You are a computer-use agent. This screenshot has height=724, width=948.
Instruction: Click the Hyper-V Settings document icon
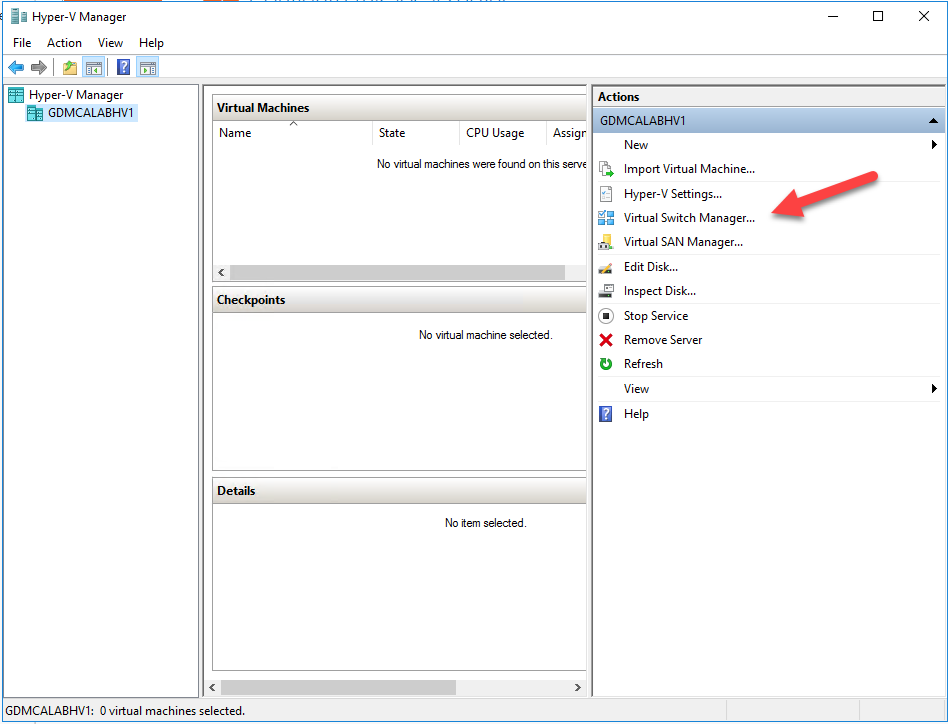[606, 194]
